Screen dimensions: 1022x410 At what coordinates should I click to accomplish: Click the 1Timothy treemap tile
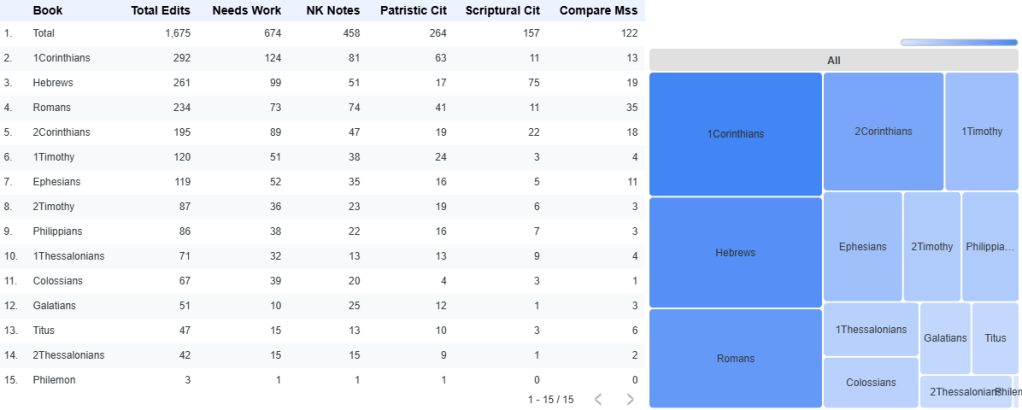(x=981, y=131)
